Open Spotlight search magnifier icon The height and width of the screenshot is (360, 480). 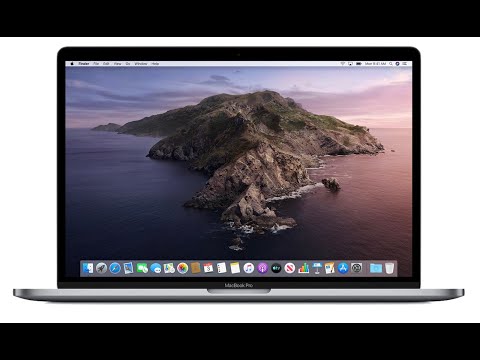[391, 63]
